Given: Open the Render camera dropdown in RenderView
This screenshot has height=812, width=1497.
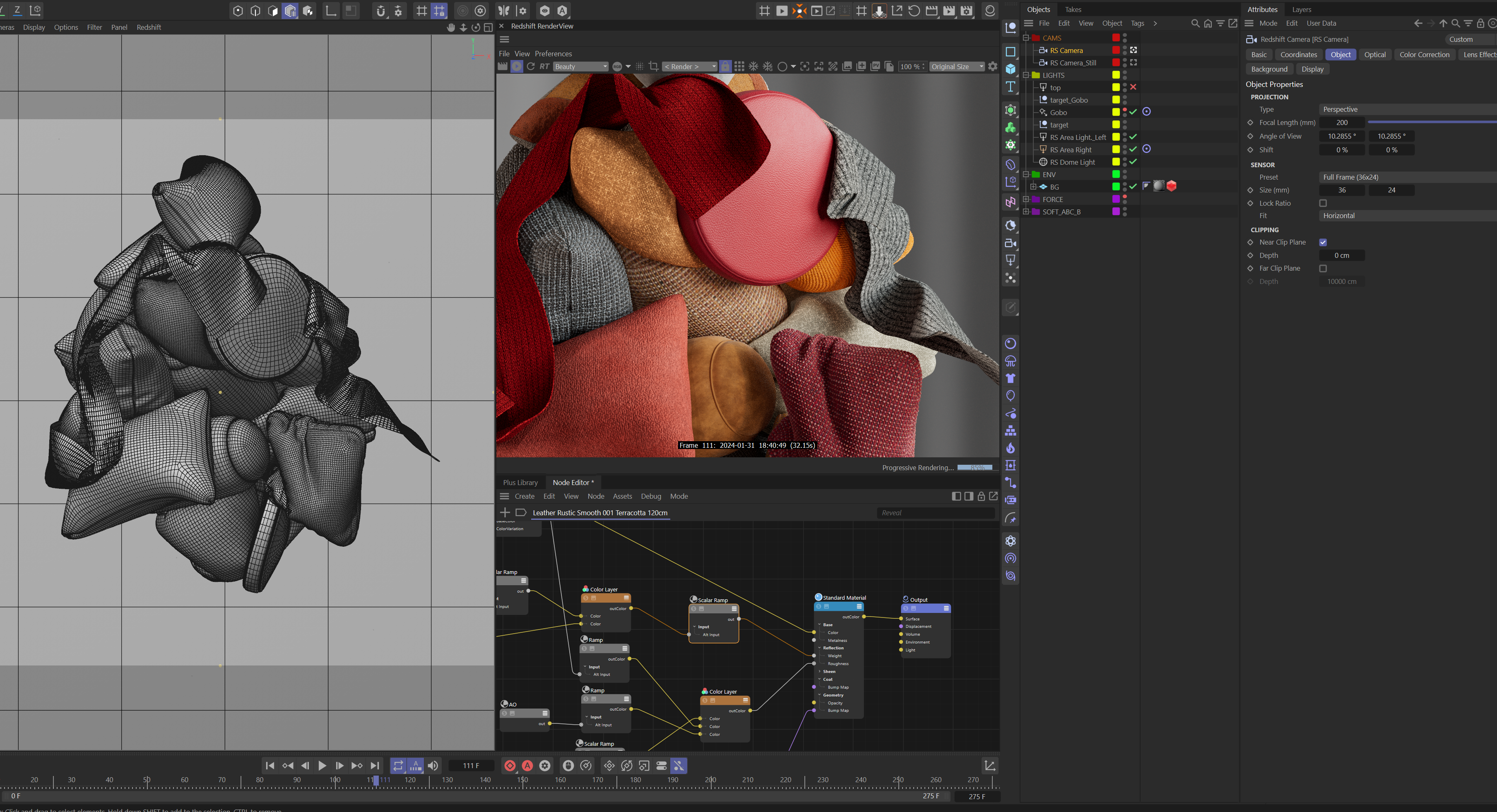Looking at the screenshot, I should pos(689,67).
